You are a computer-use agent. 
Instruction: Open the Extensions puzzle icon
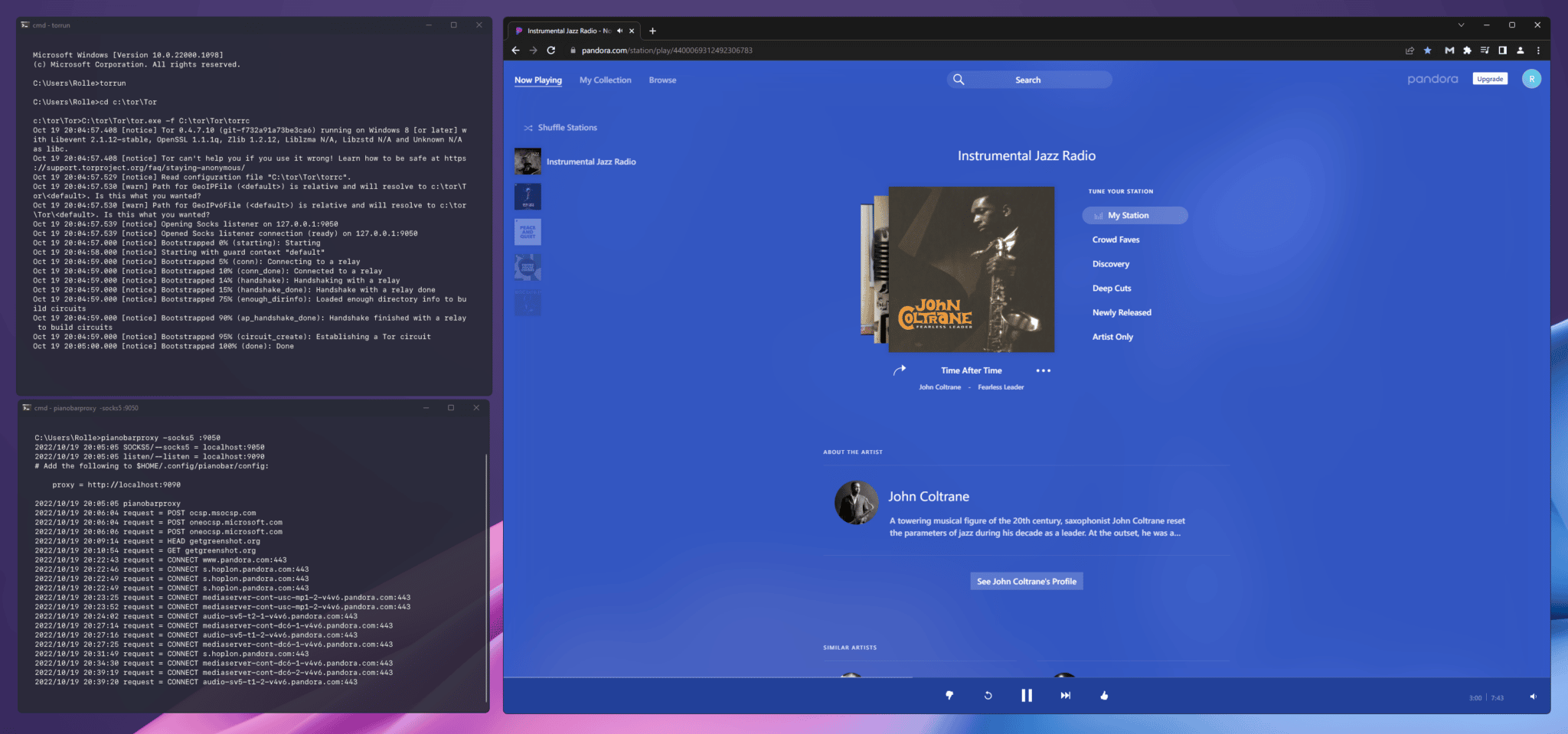click(1467, 51)
